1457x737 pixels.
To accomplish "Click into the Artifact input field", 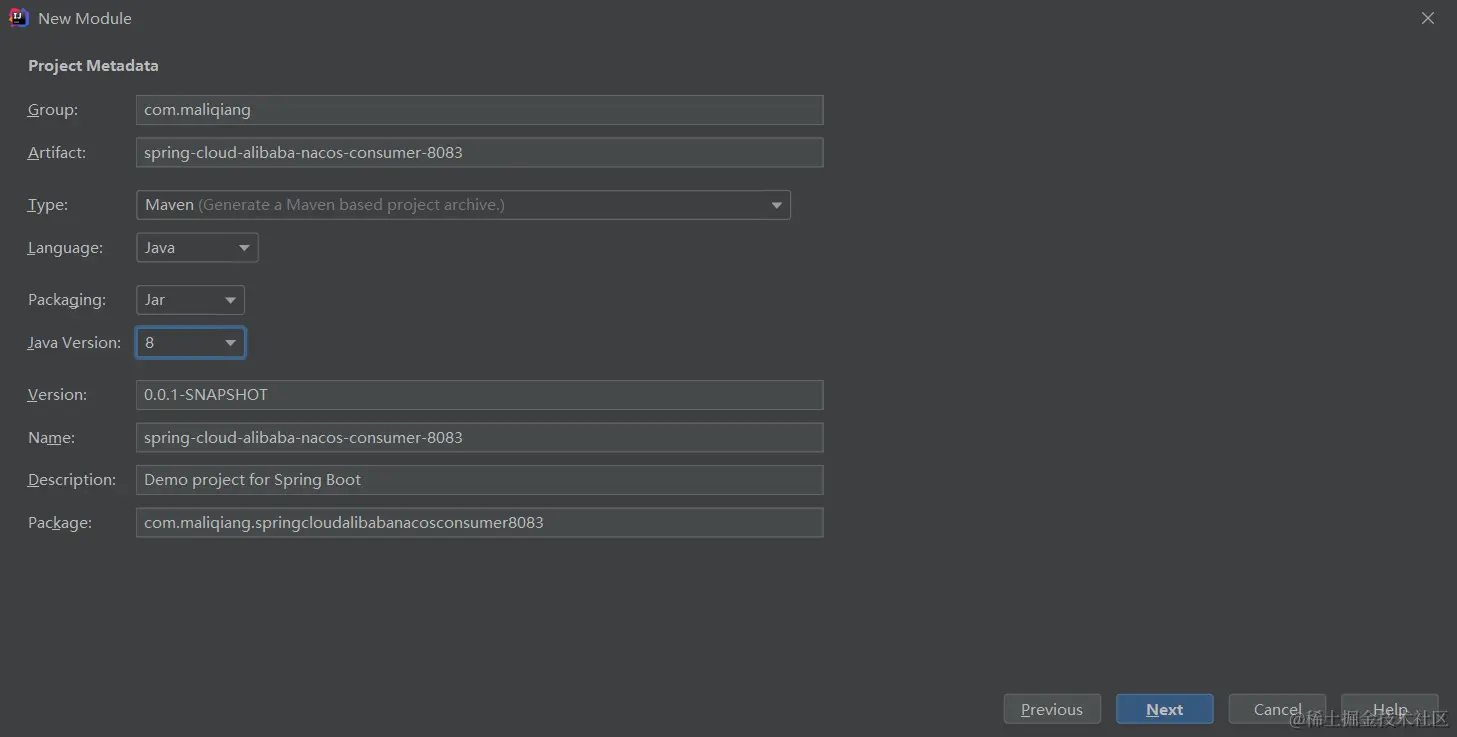I will click(479, 152).
